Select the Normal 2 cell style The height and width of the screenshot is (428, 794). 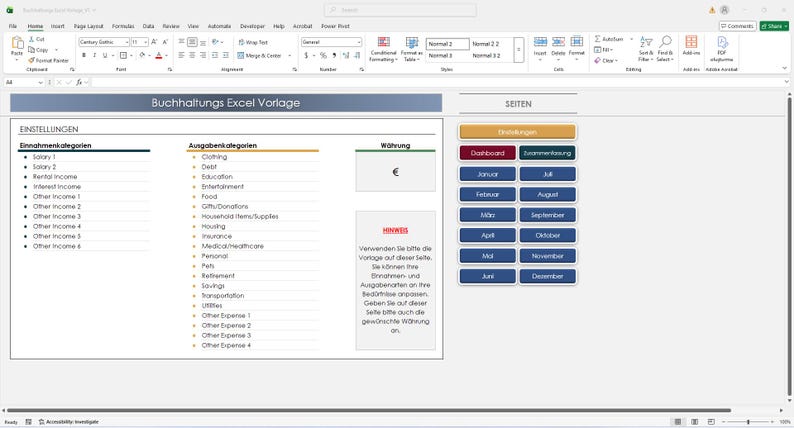tap(448, 44)
